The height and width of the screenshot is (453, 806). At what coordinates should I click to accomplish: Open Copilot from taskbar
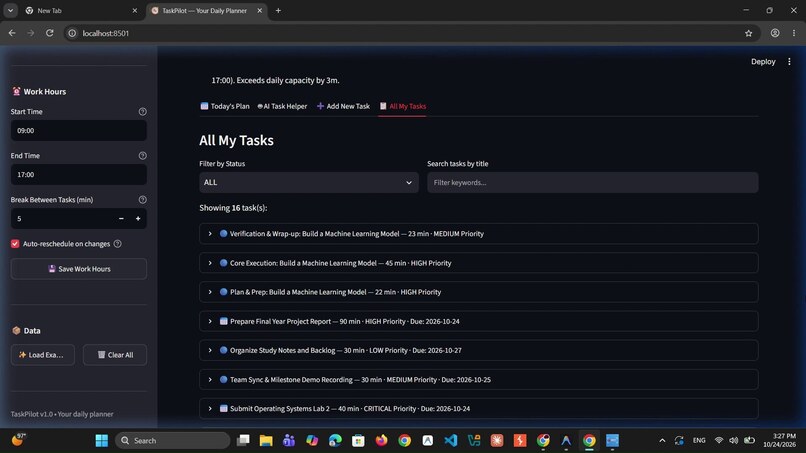[312, 441]
